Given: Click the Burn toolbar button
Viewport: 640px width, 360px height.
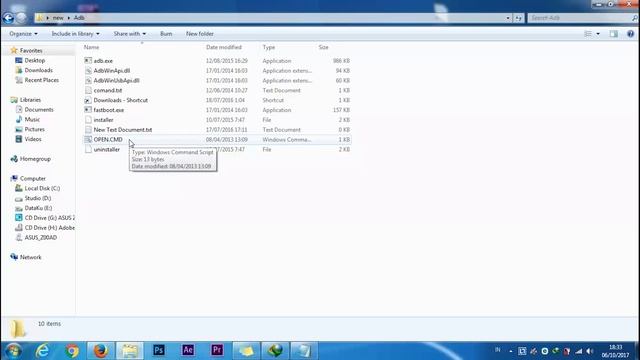Looking at the screenshot, I should tap(166, 34).
